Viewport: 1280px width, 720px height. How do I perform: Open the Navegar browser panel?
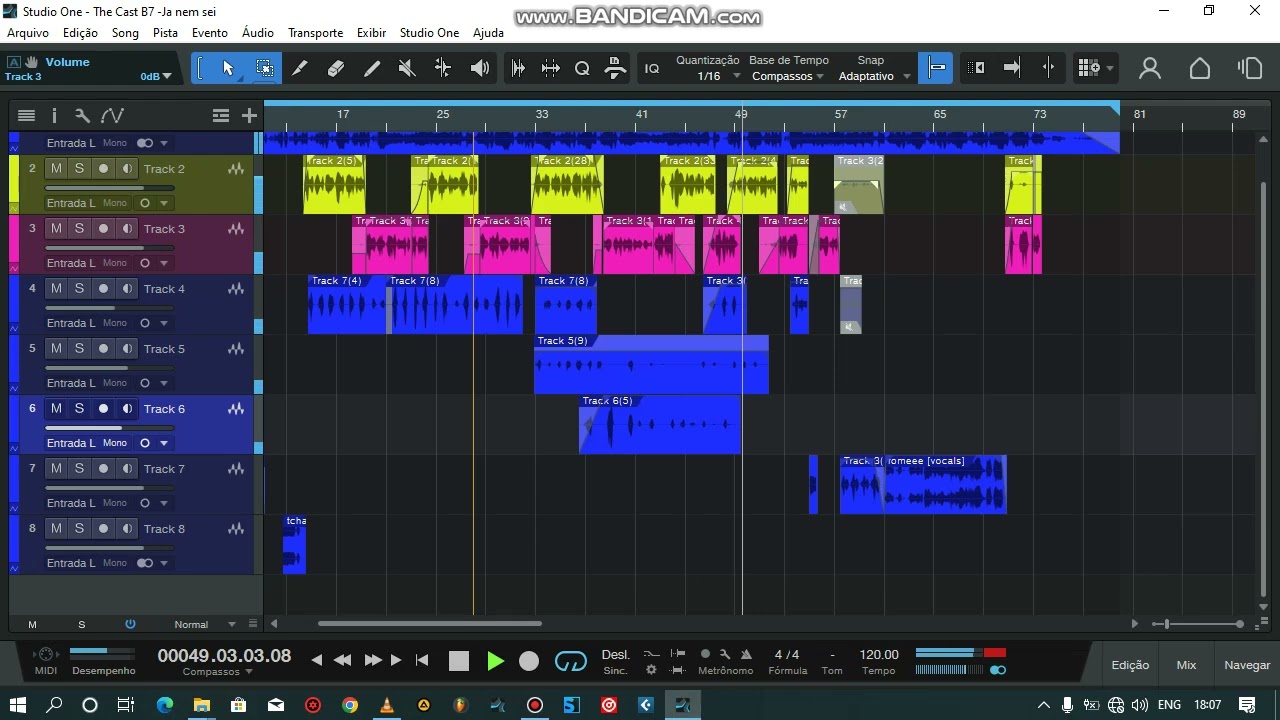click(1247, 665)
